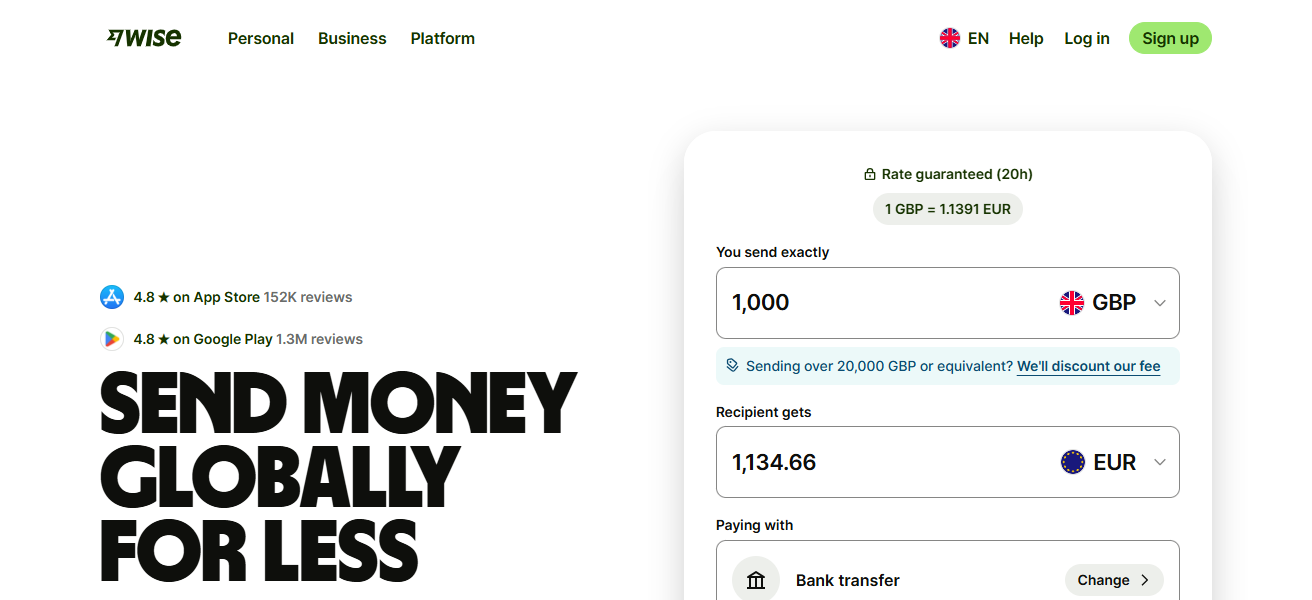Viewport: 1312px width, 600px height.
Task: Click the bank icon next to Bank transfer
Action: pyautogui.click(x=755, y=578)
